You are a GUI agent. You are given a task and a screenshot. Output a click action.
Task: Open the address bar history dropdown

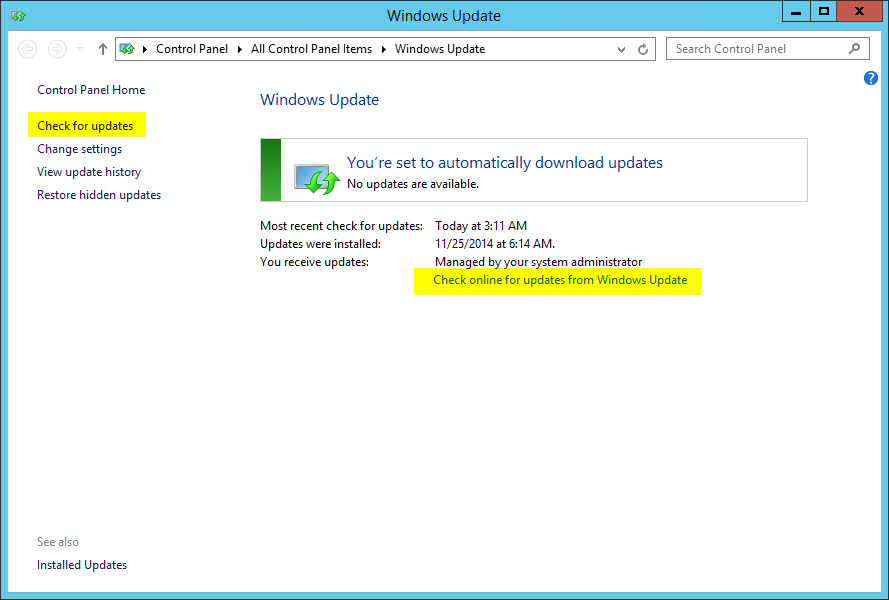[x=621, y=49]
